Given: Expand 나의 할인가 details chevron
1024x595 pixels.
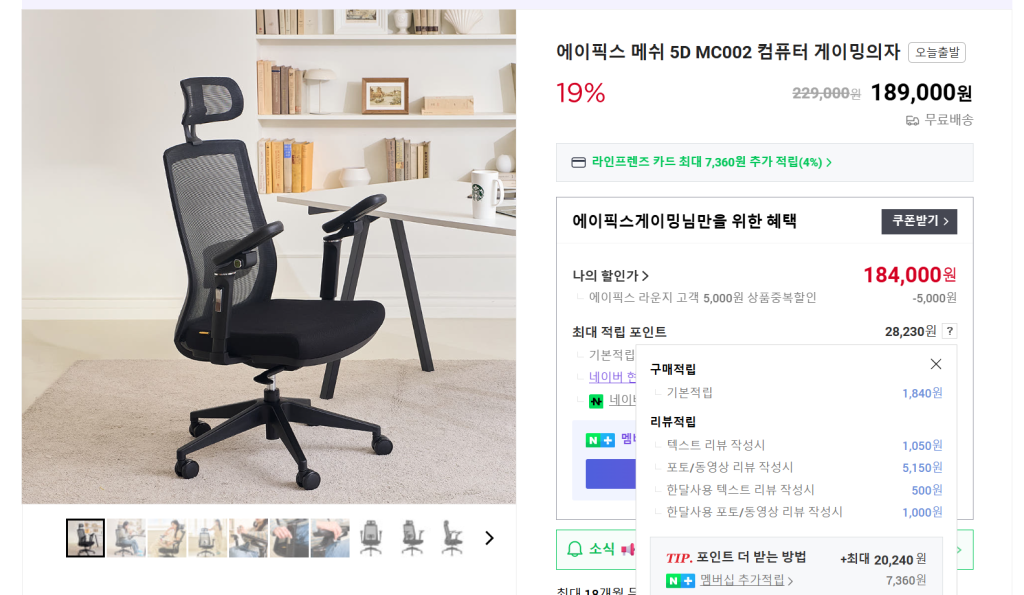Looking at the screenshot, I should pos(645,276).
